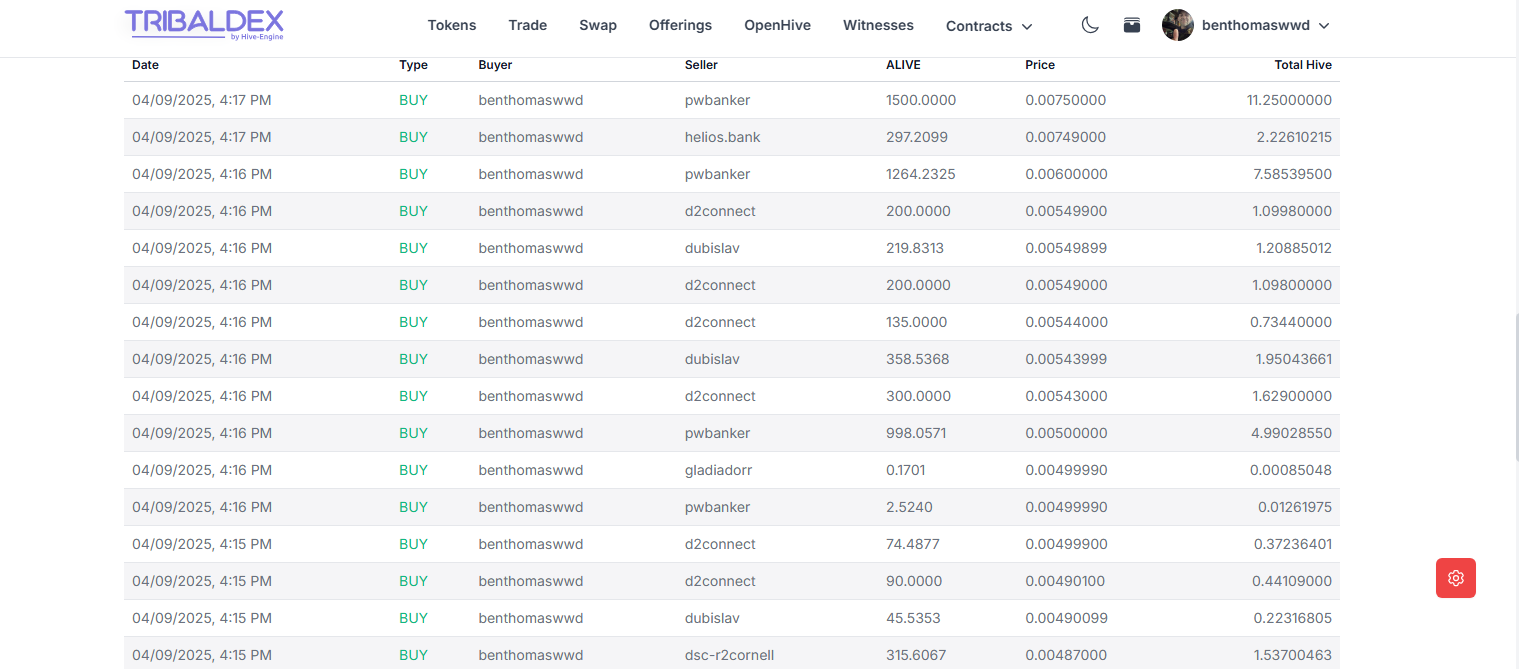Click the Total Hive column header
Screen dimensions: 1519x669
click(1303, 65)
